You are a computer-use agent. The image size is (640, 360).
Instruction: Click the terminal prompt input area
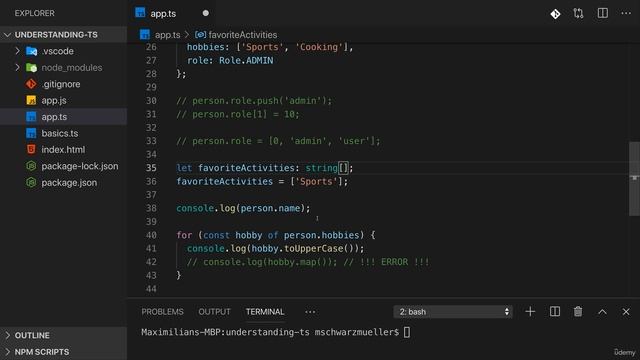(x=407, y=332)
